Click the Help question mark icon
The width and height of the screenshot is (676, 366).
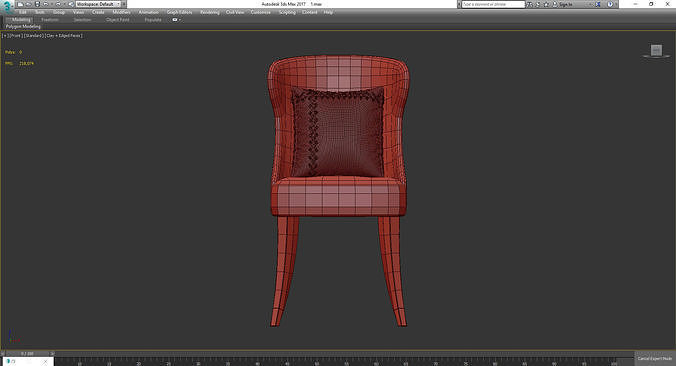(x=610, y=4)
